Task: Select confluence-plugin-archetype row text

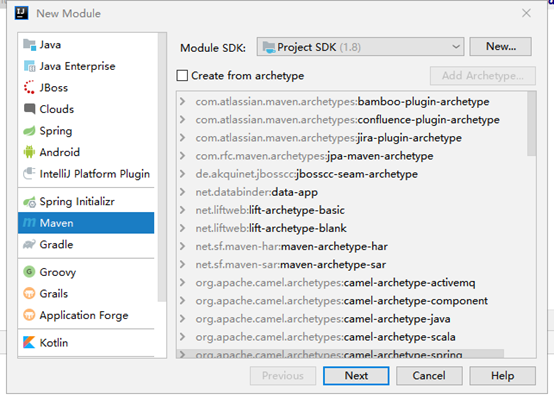Action: coord(348,120)
